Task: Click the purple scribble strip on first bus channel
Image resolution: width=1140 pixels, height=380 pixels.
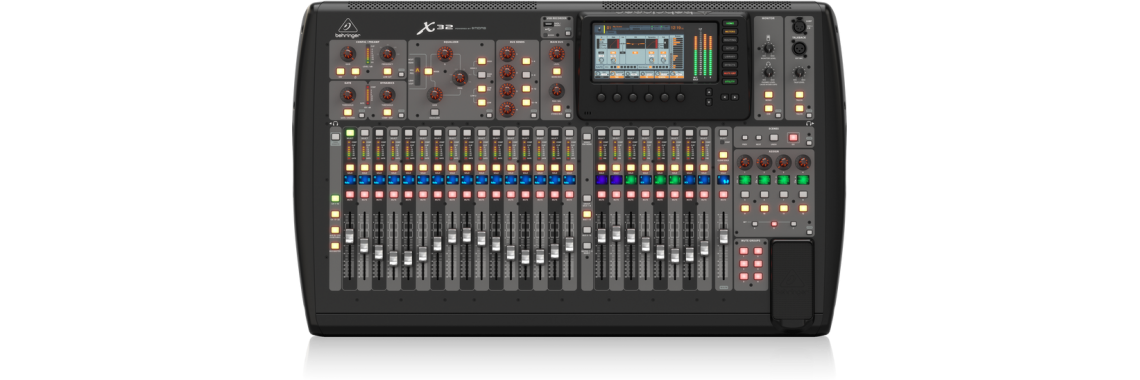Action: coord(601,179)
